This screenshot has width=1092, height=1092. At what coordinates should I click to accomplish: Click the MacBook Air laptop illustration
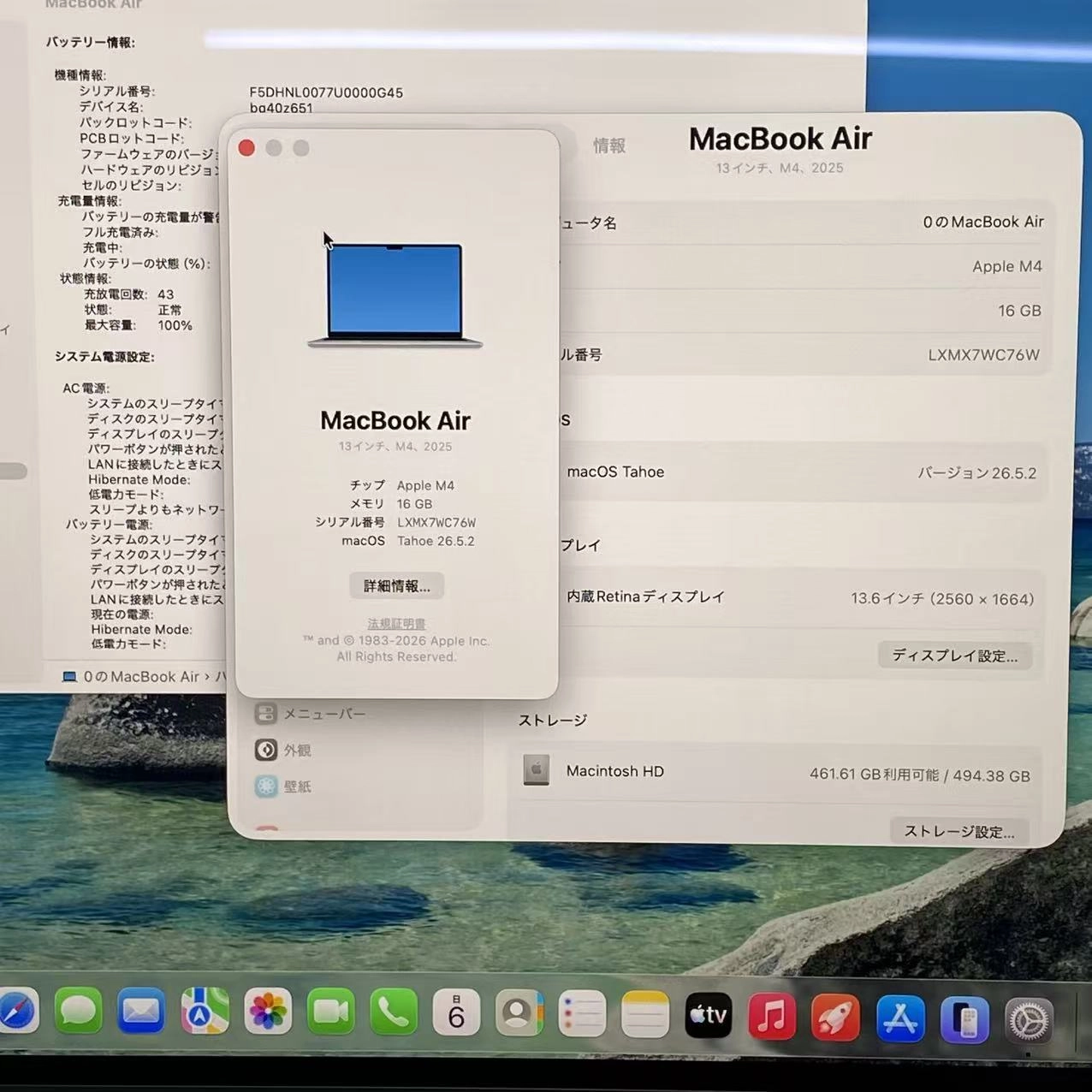tap(395, 295)
